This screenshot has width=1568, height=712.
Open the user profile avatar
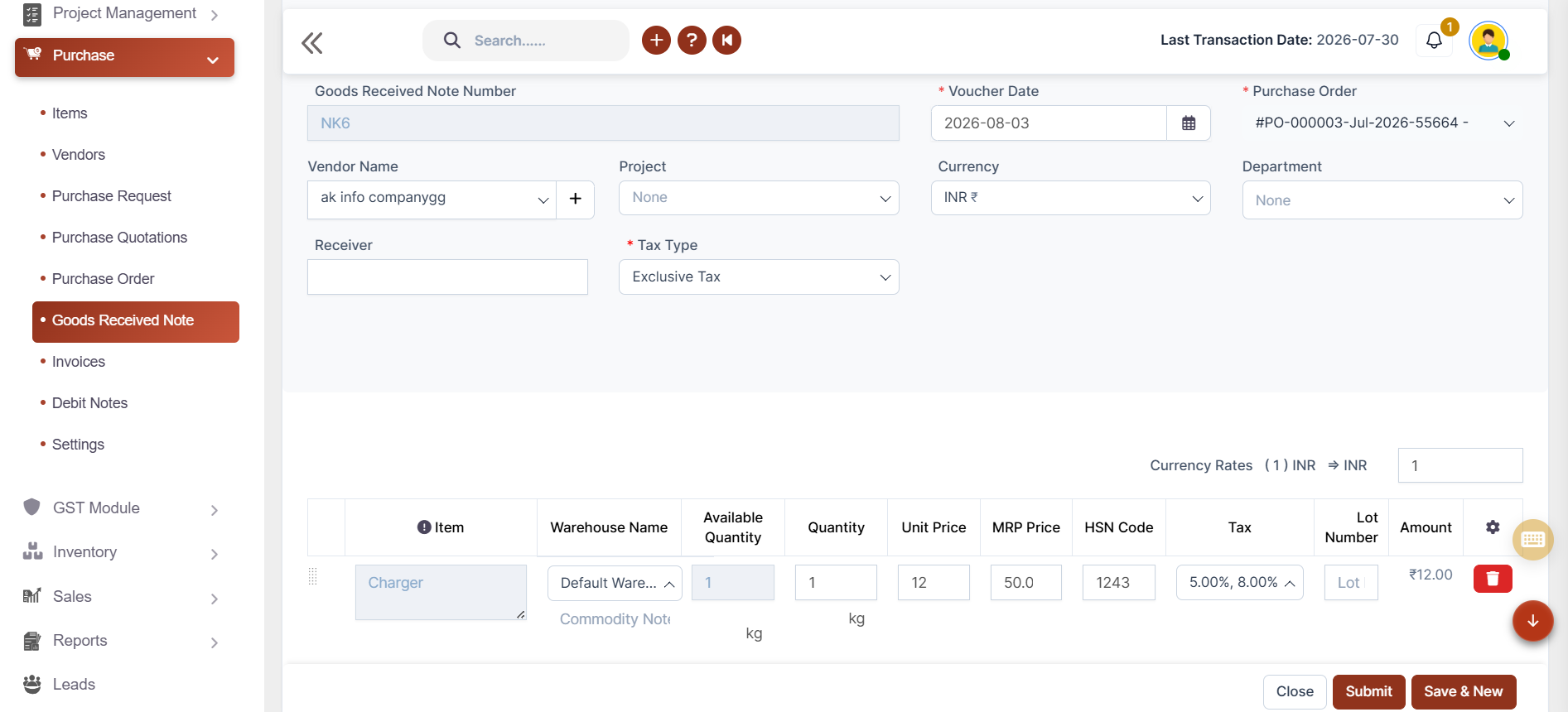[x=1488, y=40]
